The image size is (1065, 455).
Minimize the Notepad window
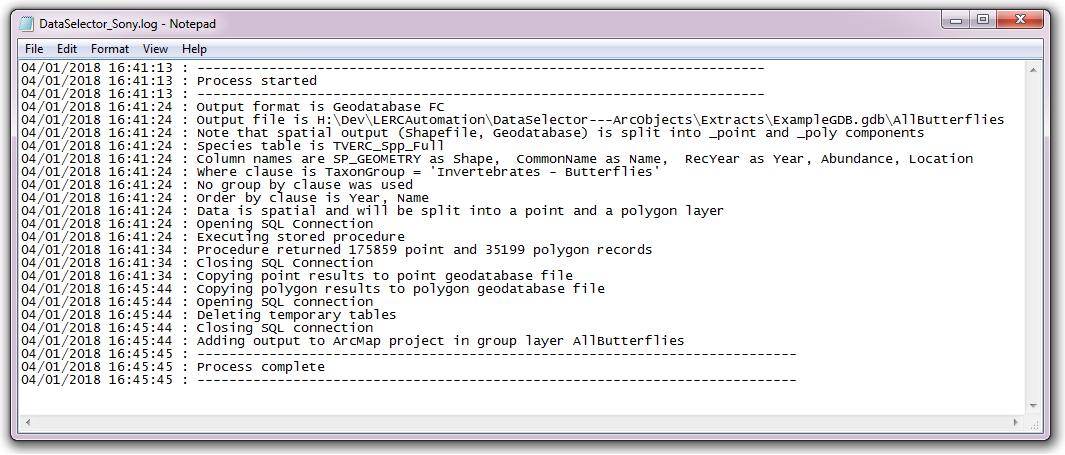point(956,20)
